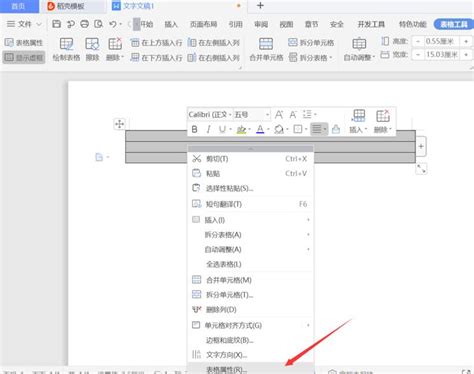Viewport: 474px width, 374px height.
Task: Switch to the 视图 ribbon tab
Action: (286, 24)
